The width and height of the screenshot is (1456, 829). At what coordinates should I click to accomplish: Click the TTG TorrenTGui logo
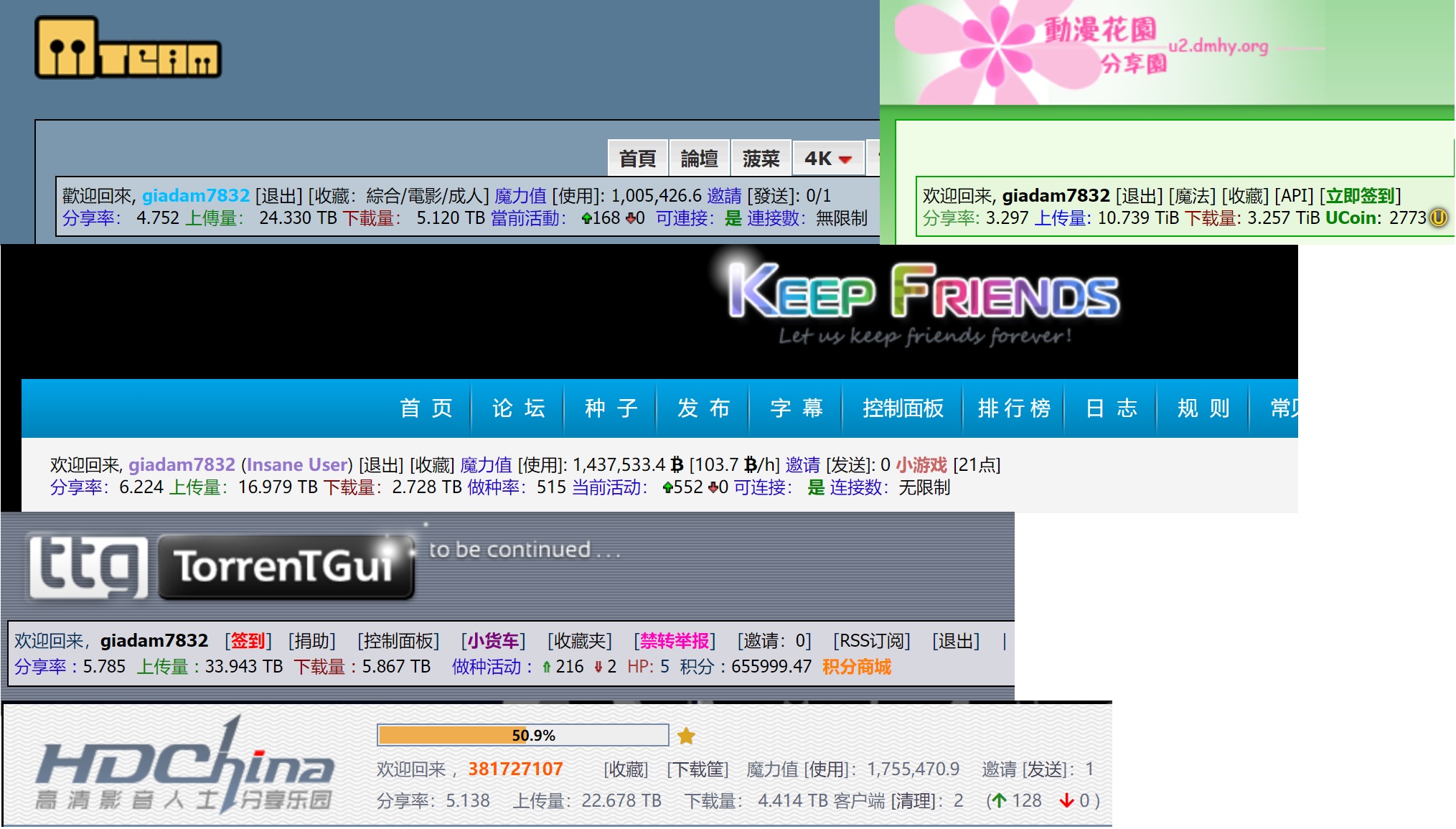pos(222,566)
